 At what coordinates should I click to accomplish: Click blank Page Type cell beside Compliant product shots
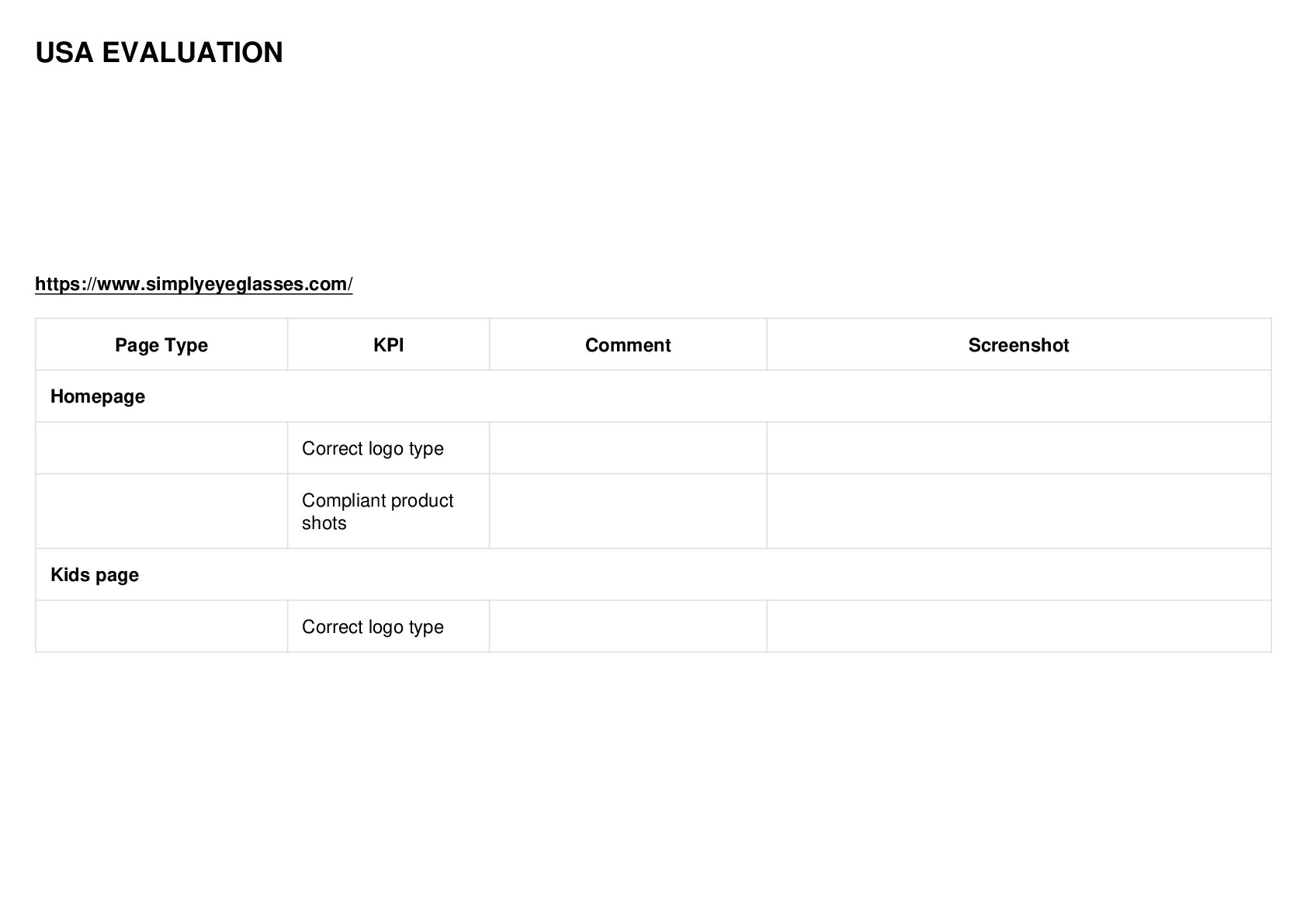tap(161, 511)
